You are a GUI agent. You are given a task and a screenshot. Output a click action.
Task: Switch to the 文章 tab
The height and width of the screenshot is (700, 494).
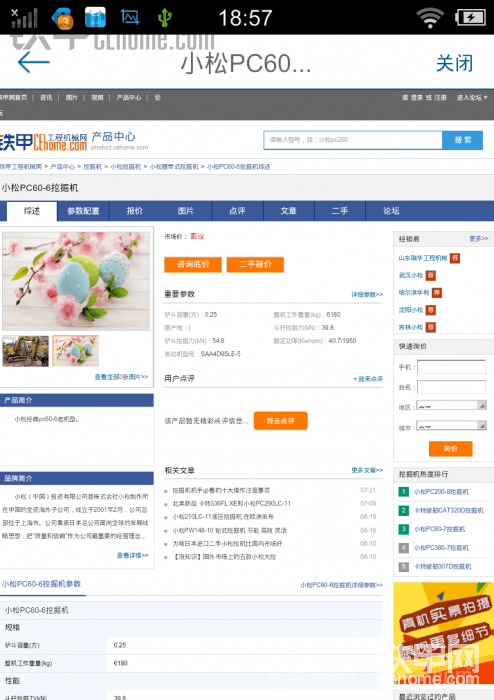288,211
